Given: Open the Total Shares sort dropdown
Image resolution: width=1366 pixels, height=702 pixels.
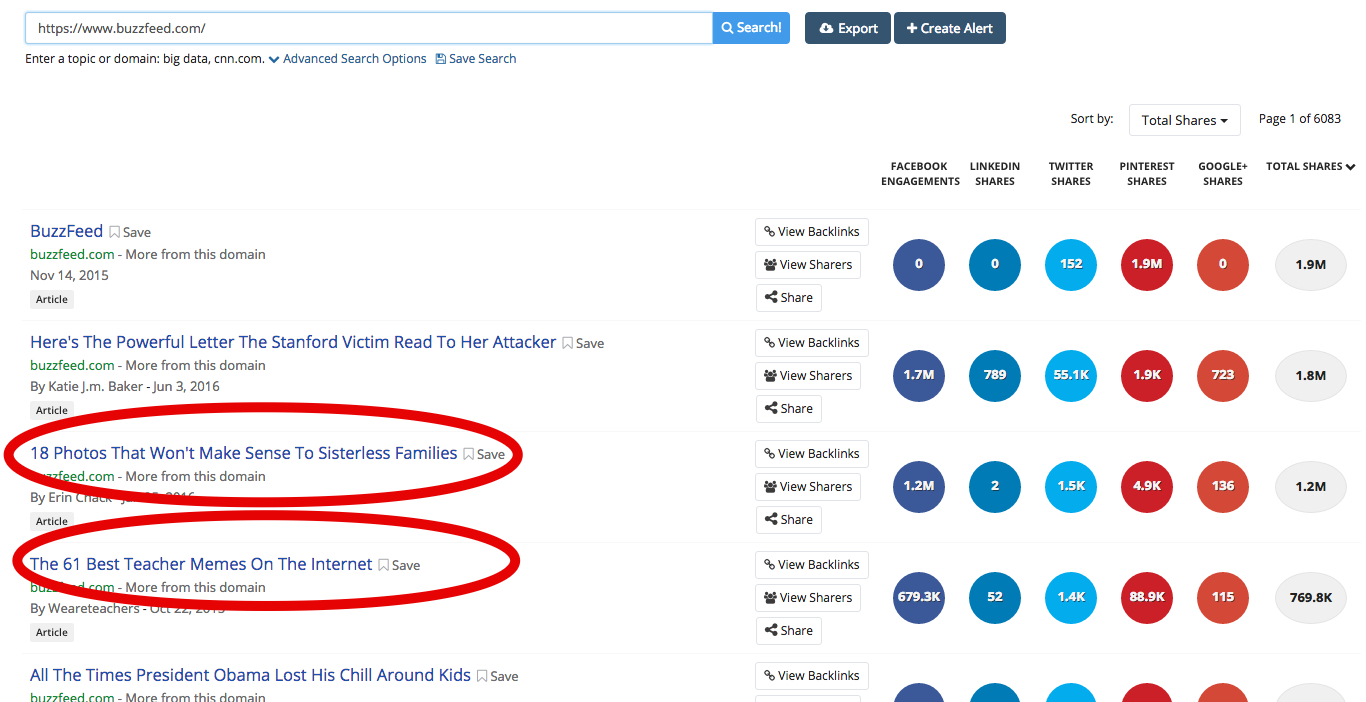Looking at the screenshot, I should coord(1184,120).
